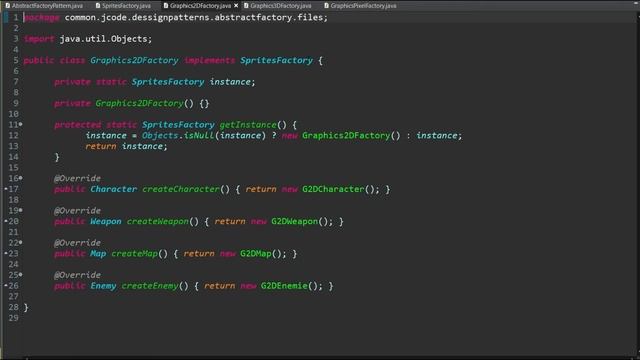This screenshot has height=360, width=640.
Task: Click 'Objects' on line 12
Action: tap(160, 136)
